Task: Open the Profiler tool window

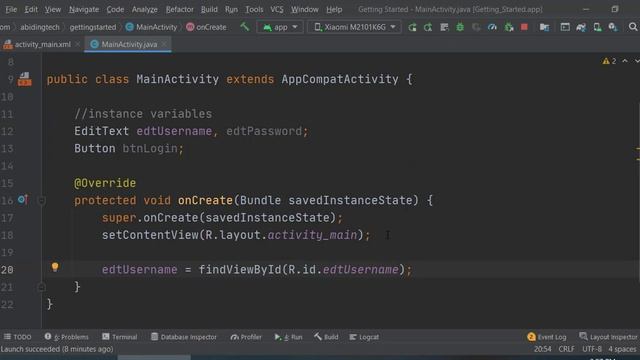Action: pos(246,337)
